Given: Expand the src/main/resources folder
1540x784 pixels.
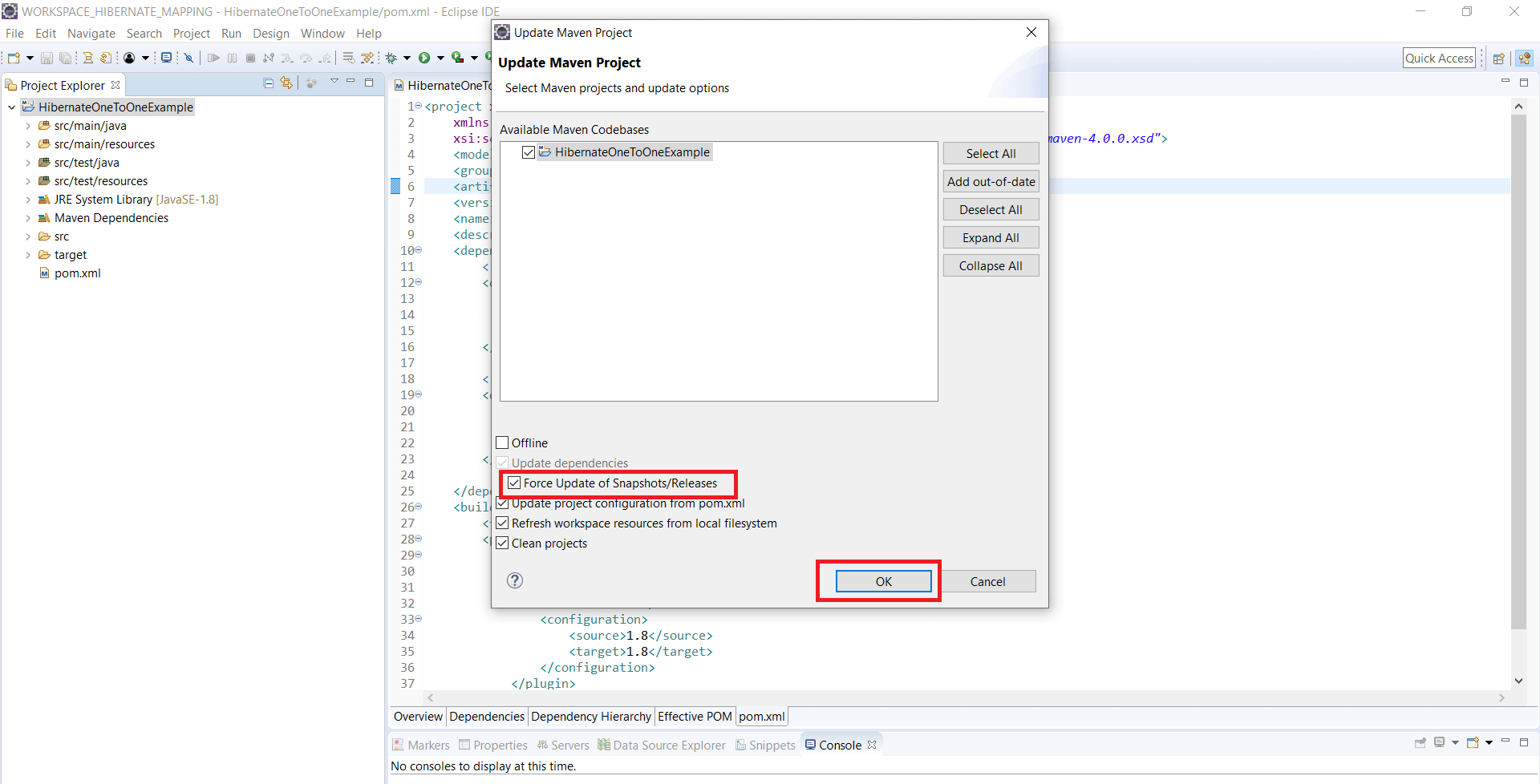Looking at the screenshot, I should (x=28, y=144).
